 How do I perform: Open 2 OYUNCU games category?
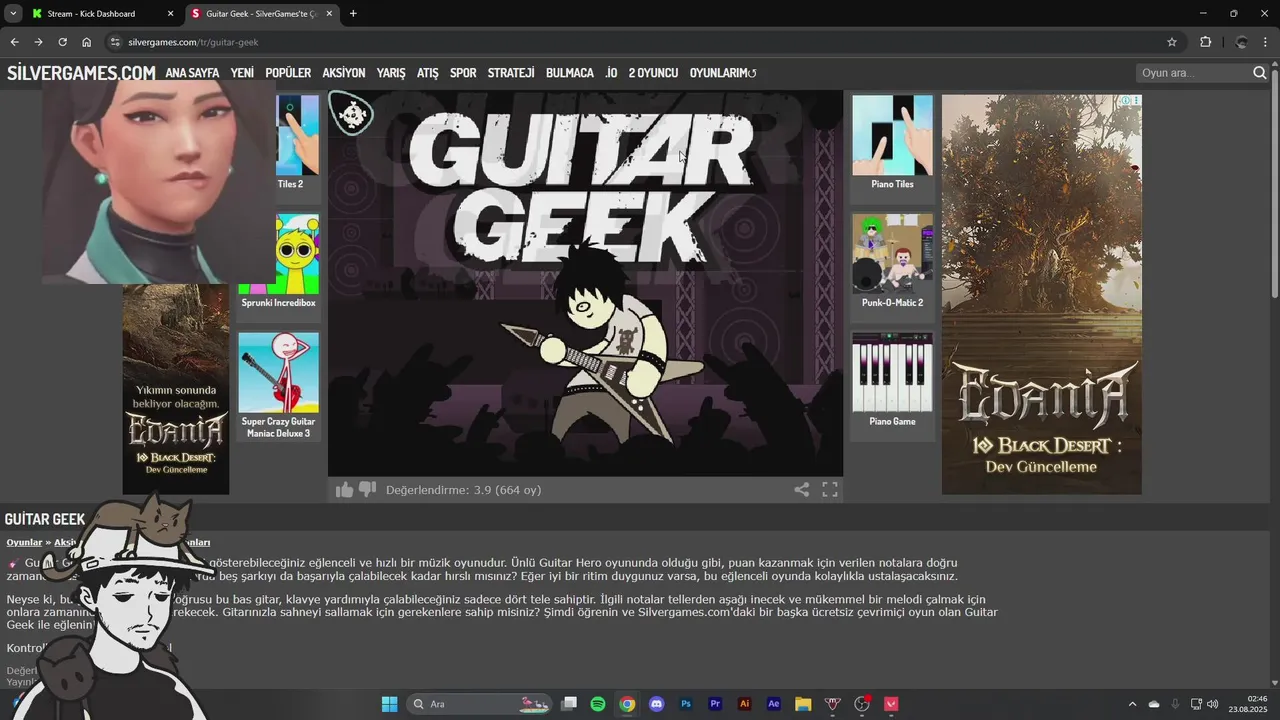(x=653, y=73)
